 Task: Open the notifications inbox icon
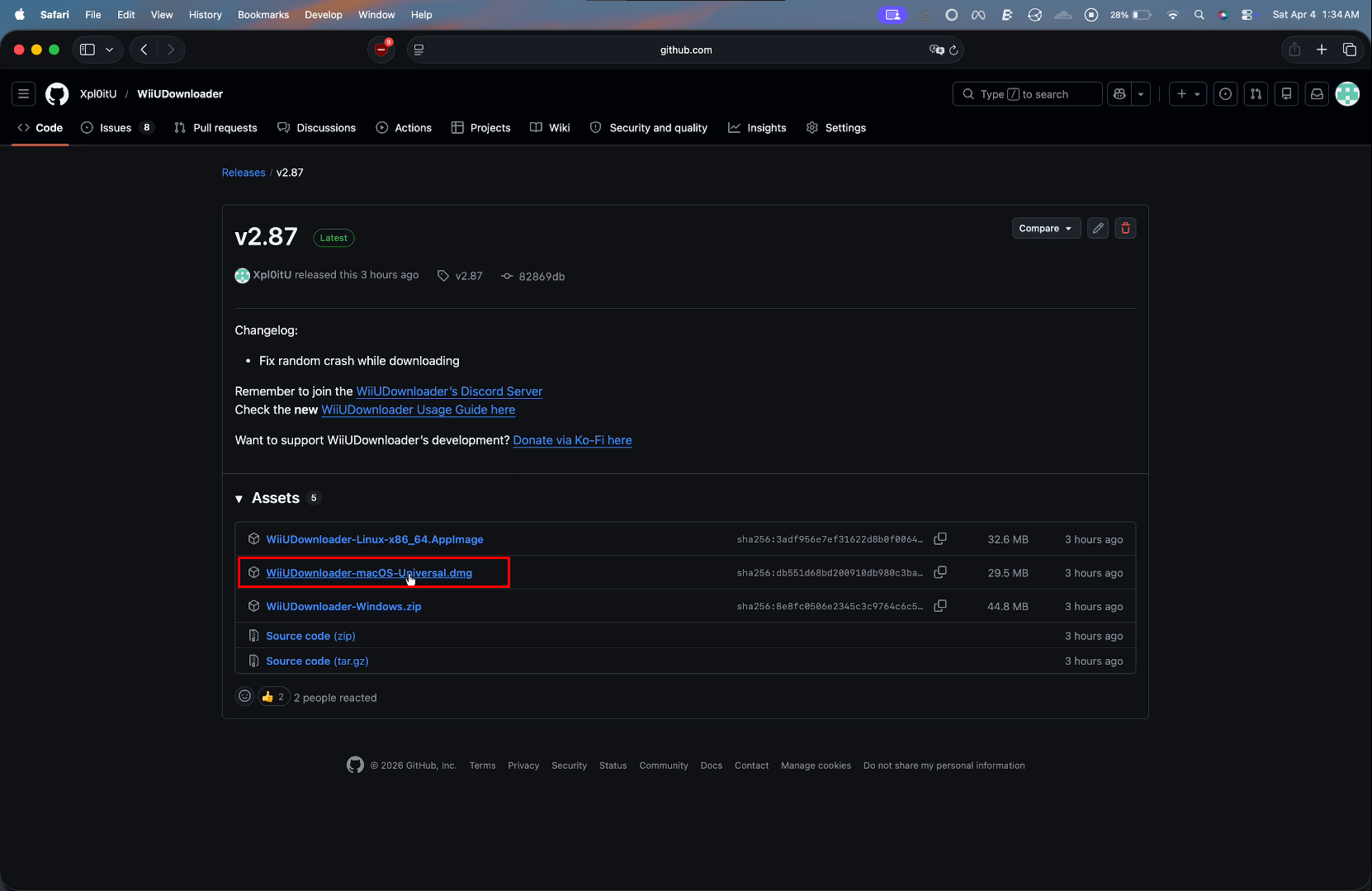click(x=1317, y=94)
